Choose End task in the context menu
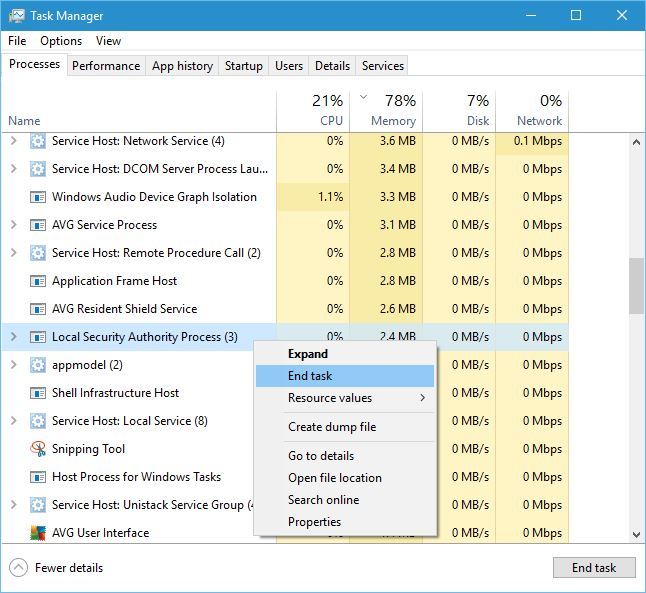The width and height of the screenshot is (646, 593). point(345,376)
